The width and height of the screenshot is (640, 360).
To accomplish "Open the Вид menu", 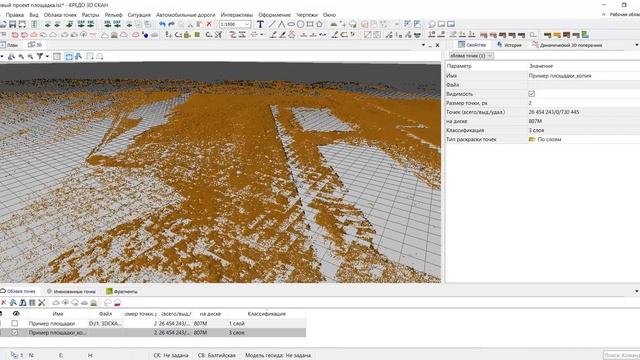I will click(x=34, y=15).
